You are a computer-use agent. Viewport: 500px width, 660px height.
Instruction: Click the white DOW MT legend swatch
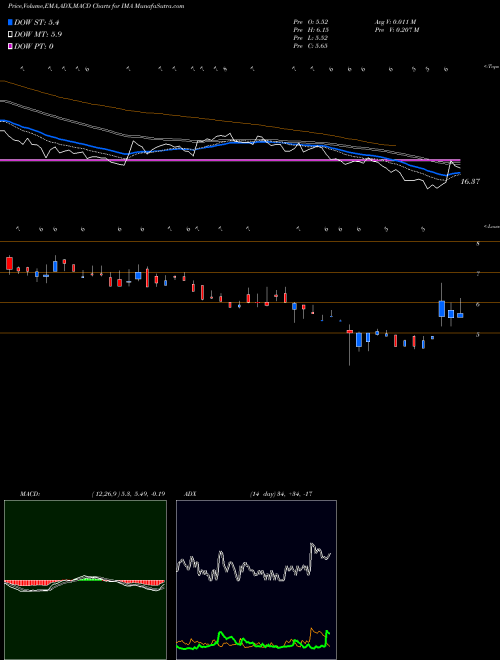[x=11, y=34]
